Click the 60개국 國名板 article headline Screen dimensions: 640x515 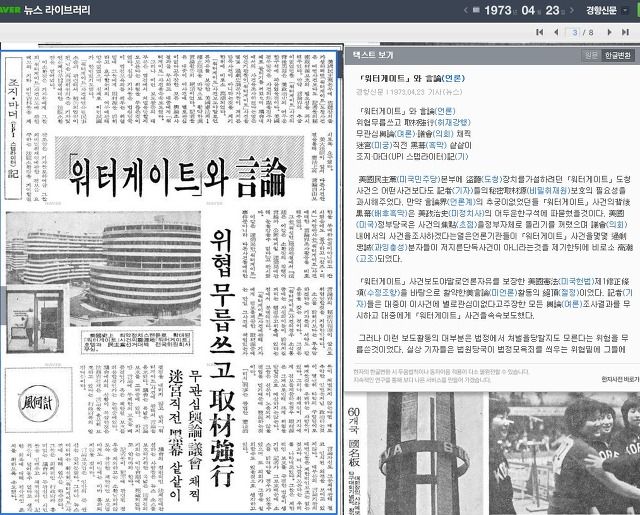coord(353,436)
